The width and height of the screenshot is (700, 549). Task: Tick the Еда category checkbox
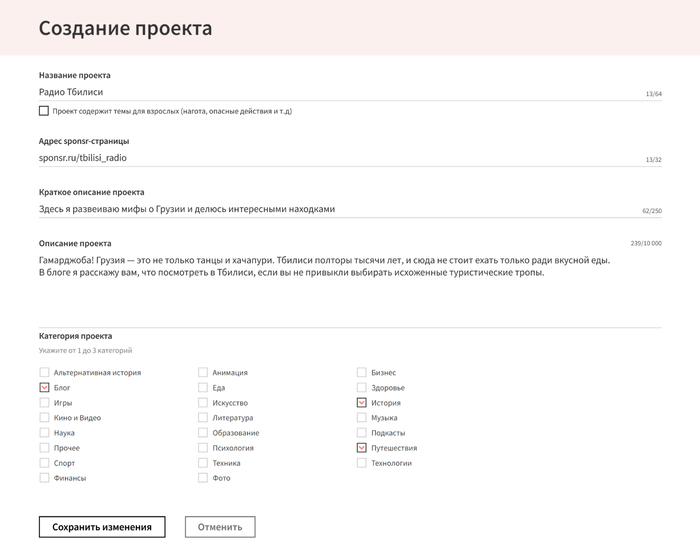203,387
